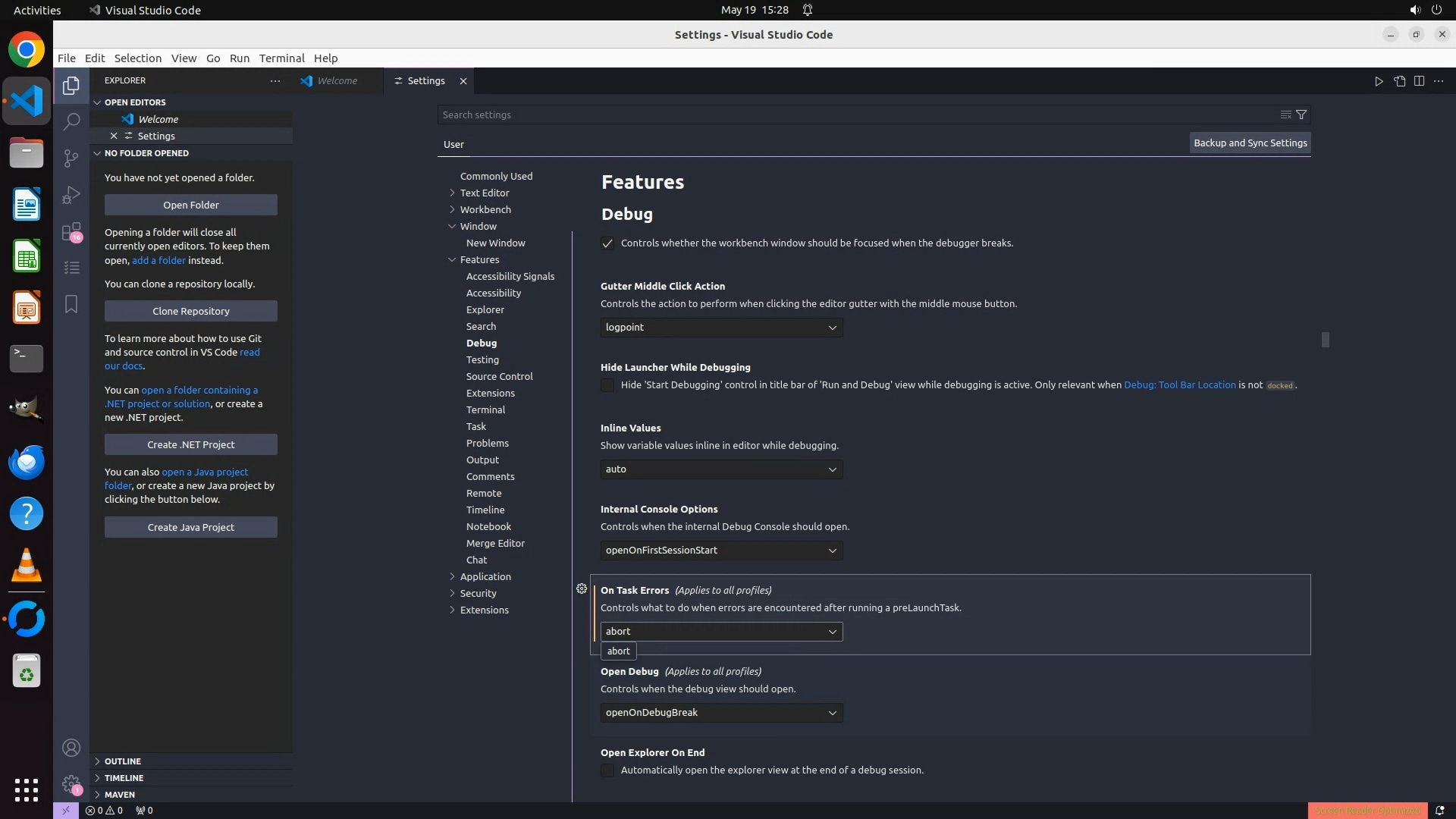Enable Hide Launcher While Debugging checkbox

point(607,385)
